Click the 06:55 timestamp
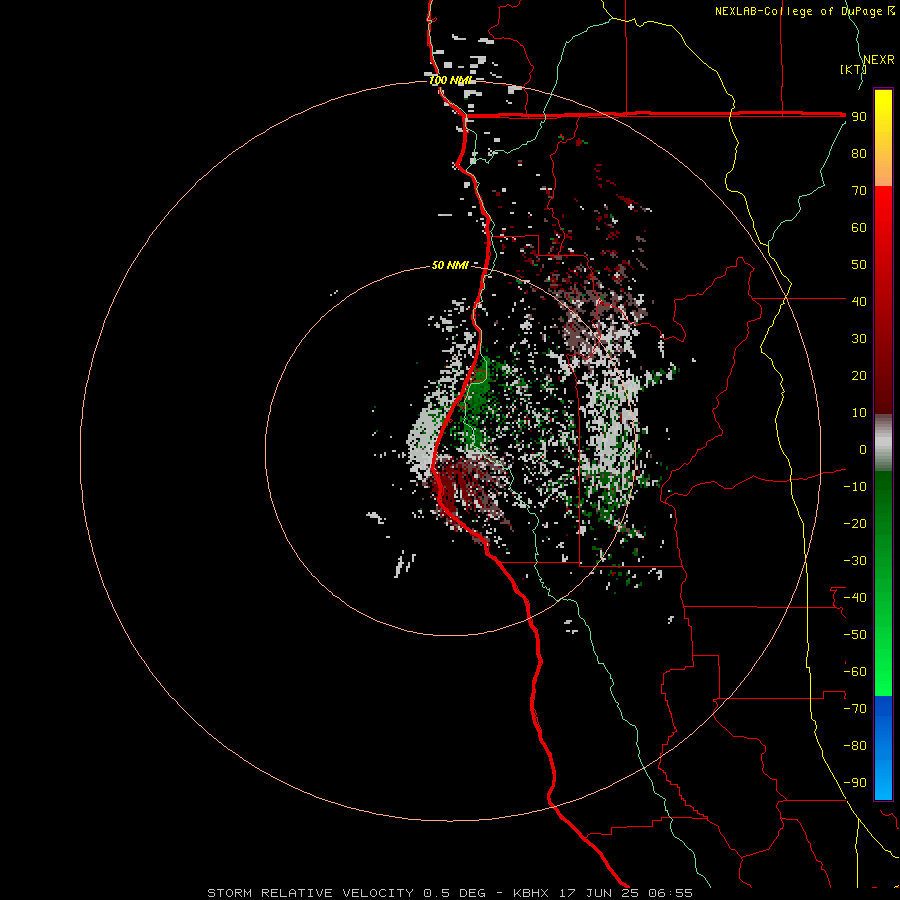Viewport: 900px width, 900px height. pyautogui.click(x=670, y=893)
